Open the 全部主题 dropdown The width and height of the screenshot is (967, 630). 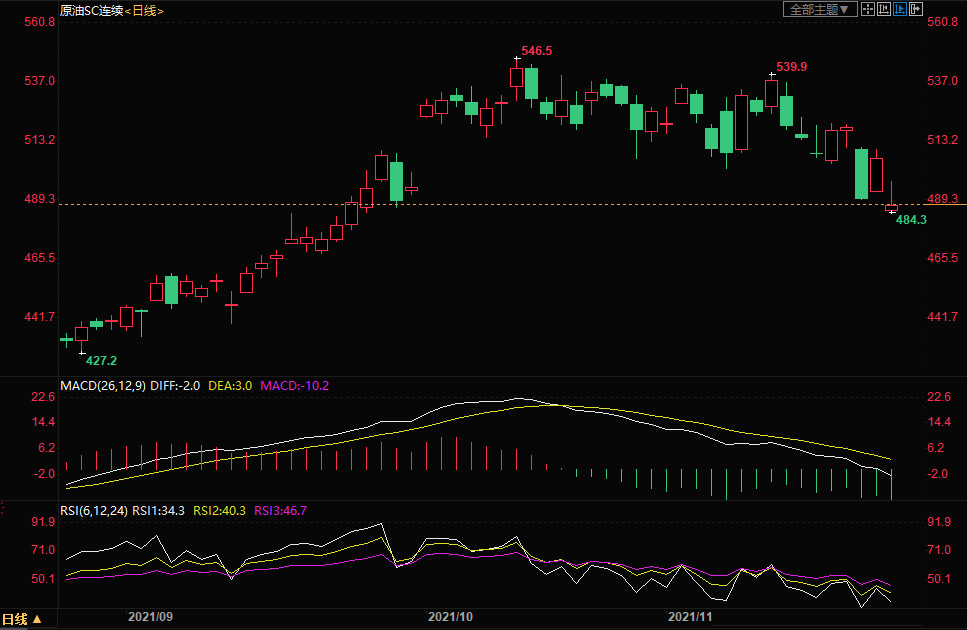(820, 9)
